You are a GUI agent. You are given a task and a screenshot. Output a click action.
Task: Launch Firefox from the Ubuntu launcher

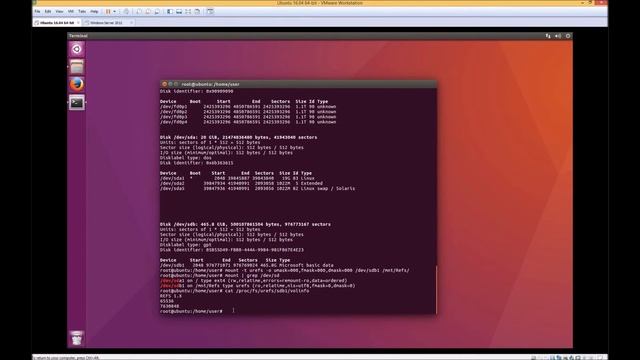pos(77,84)
